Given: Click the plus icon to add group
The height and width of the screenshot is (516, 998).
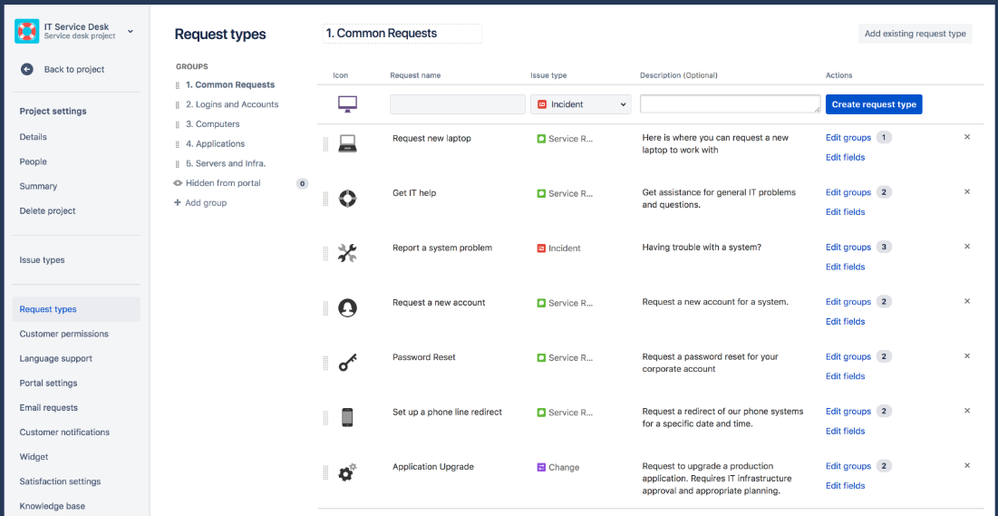Looking at the screenshot, I should tap(178, 203).
